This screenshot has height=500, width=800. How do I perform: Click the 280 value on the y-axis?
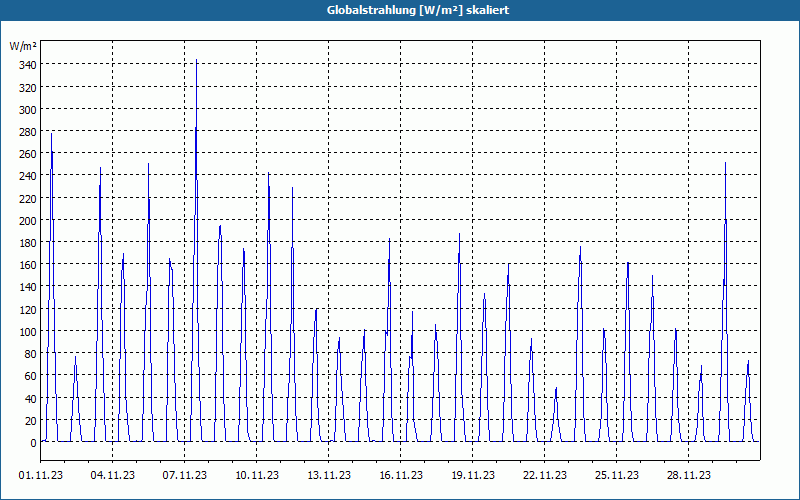click(28, 132)
